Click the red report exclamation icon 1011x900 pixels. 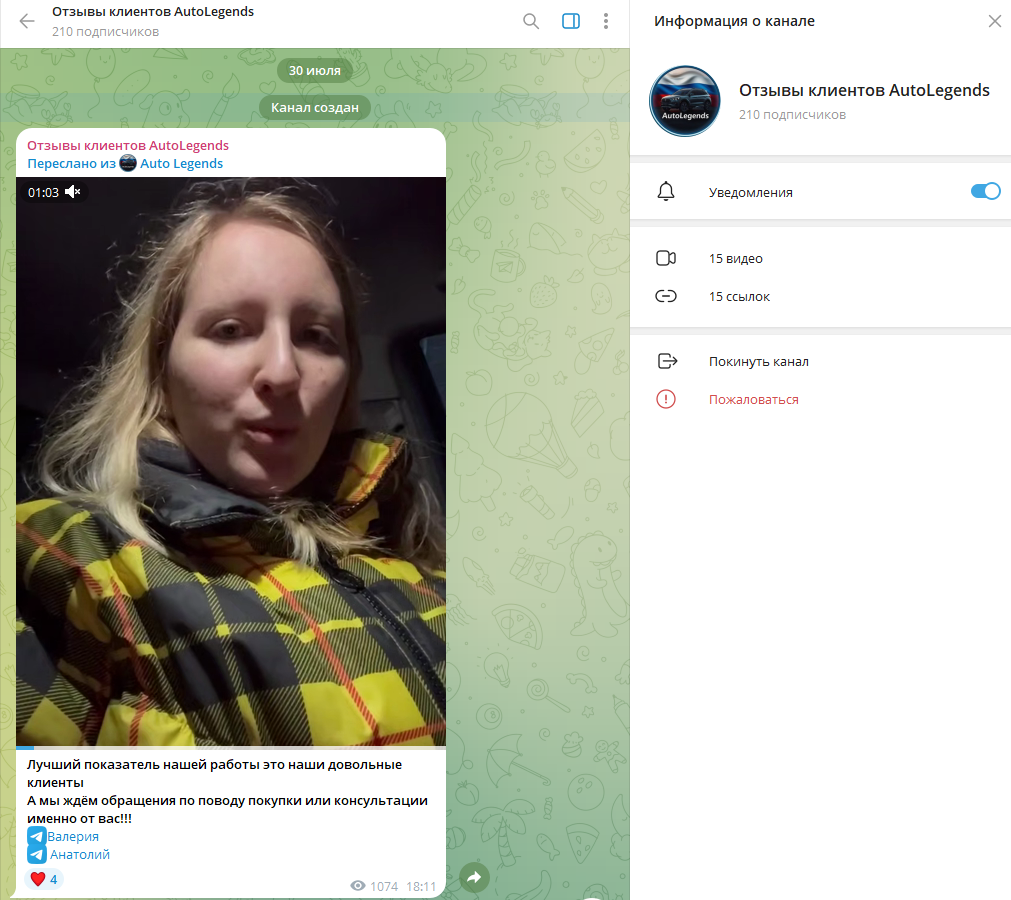click(666, 399)
